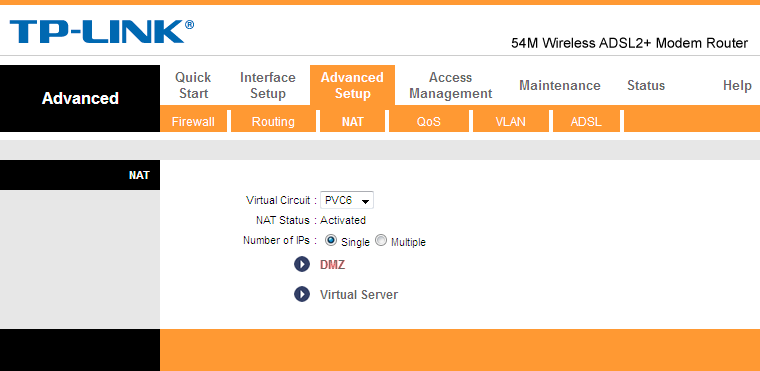Screen dimensions: 760x371
Task: Open the Virtual Circuit PVC6 dropdown
Action: [347, 200]
